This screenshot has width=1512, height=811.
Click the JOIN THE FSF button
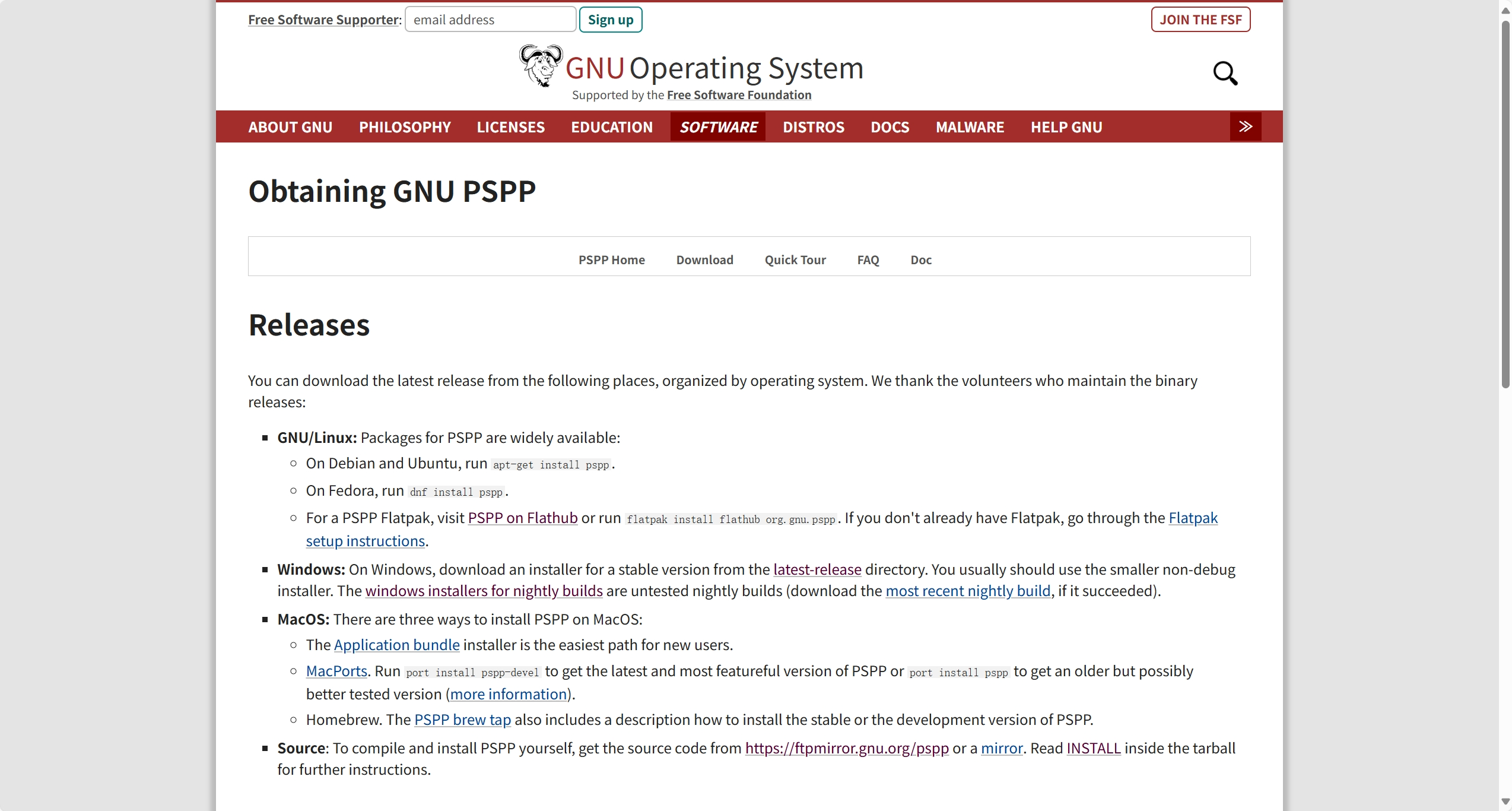pos(1200,19)
